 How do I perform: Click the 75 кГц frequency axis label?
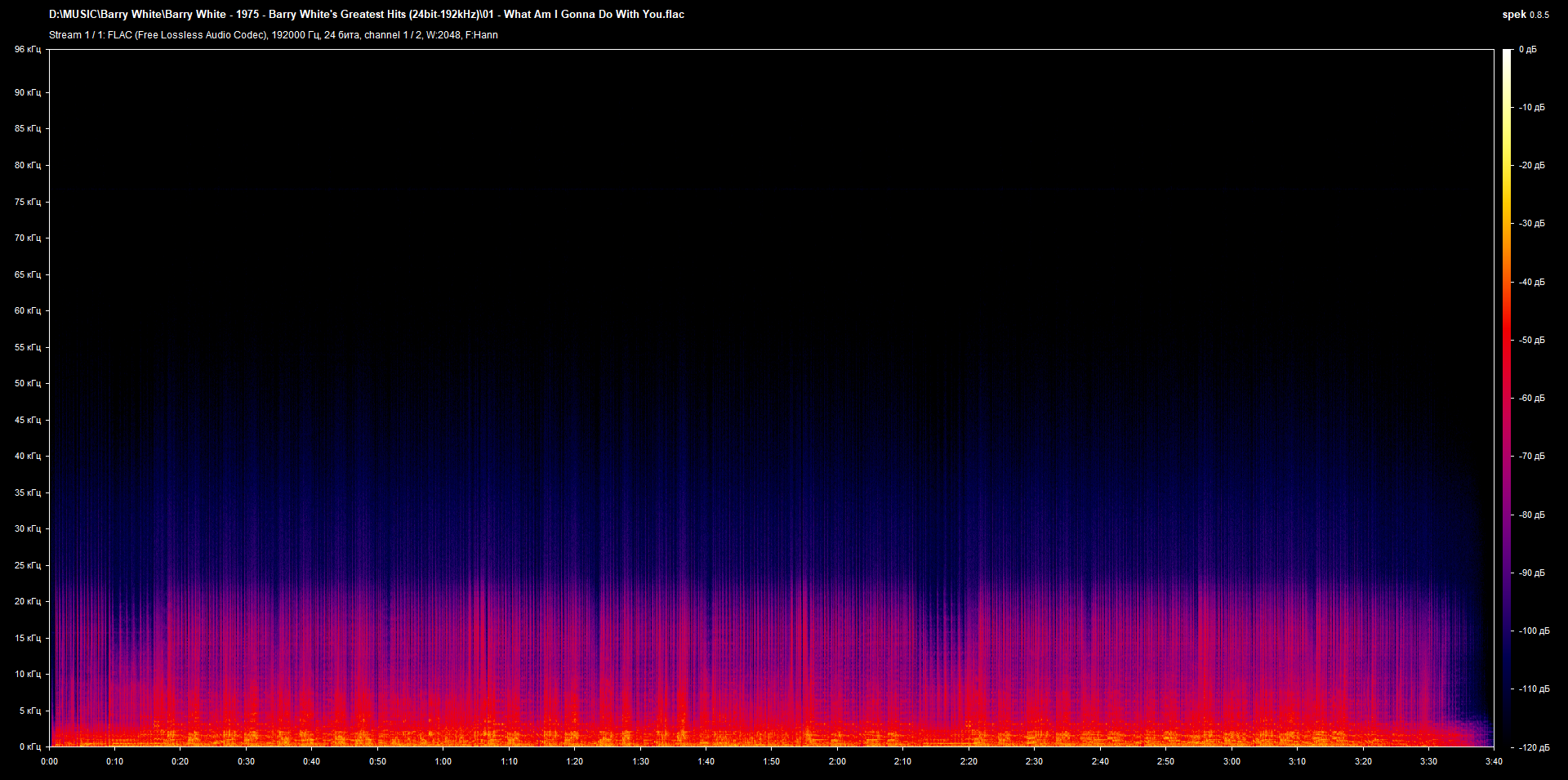point(28,202)
